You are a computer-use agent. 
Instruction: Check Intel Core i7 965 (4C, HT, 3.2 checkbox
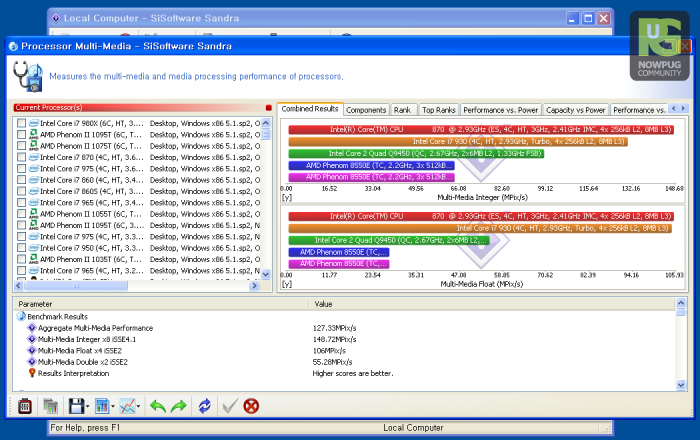[21, 270]
